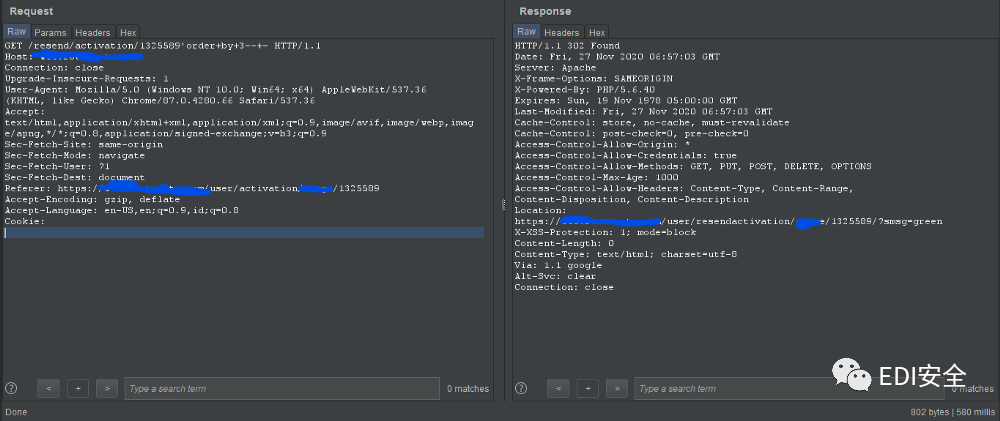Click the 'HTTP/1.1 302 Found' status line
This screenshot has height=421, width=1000.
[567, 46]
